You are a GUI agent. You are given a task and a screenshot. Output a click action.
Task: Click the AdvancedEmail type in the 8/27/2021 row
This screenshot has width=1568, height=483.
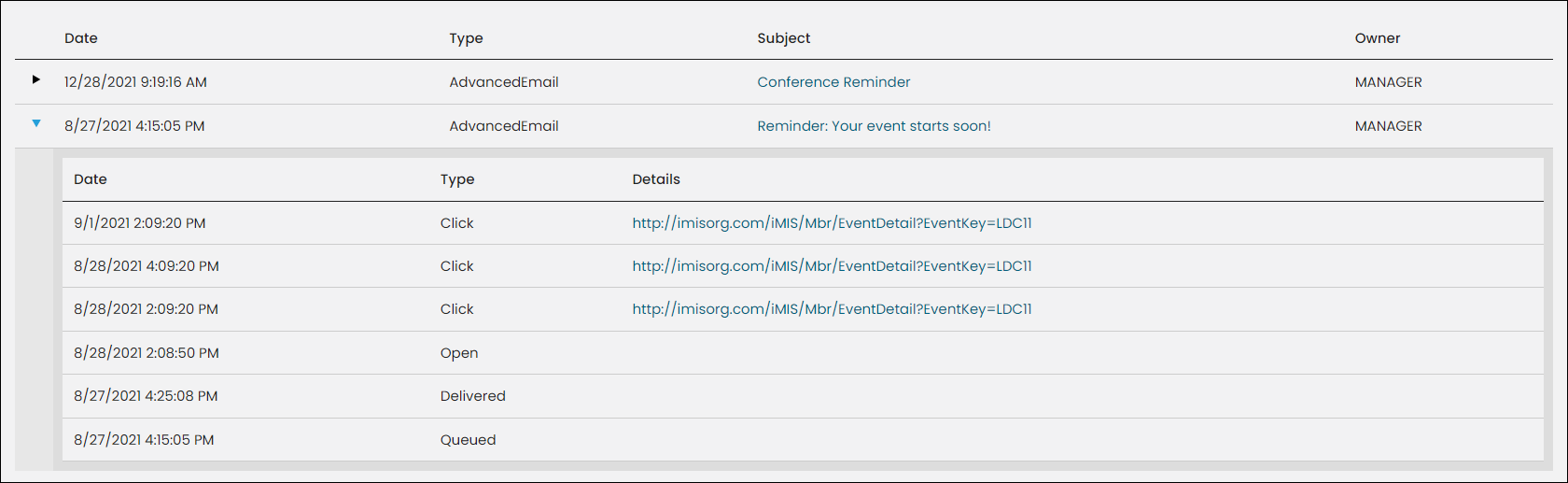click(x=504, y=126)
